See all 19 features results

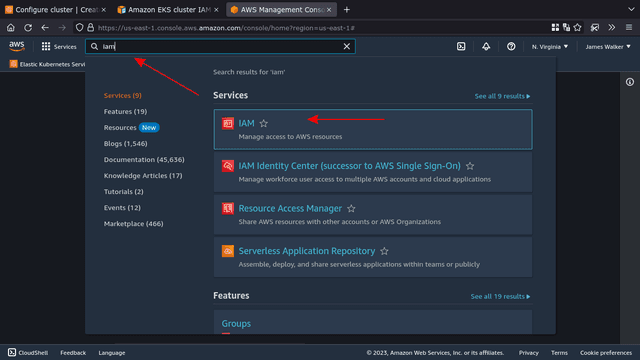[x=500, y=296]
